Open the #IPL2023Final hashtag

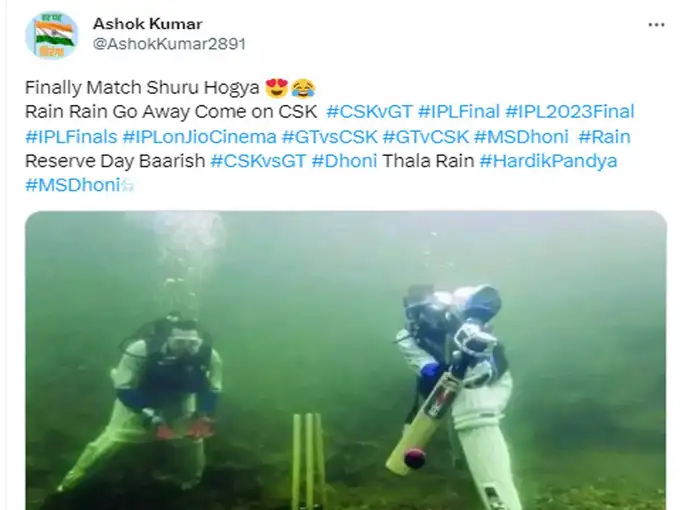pyautogui.click(x=570, y=112)
